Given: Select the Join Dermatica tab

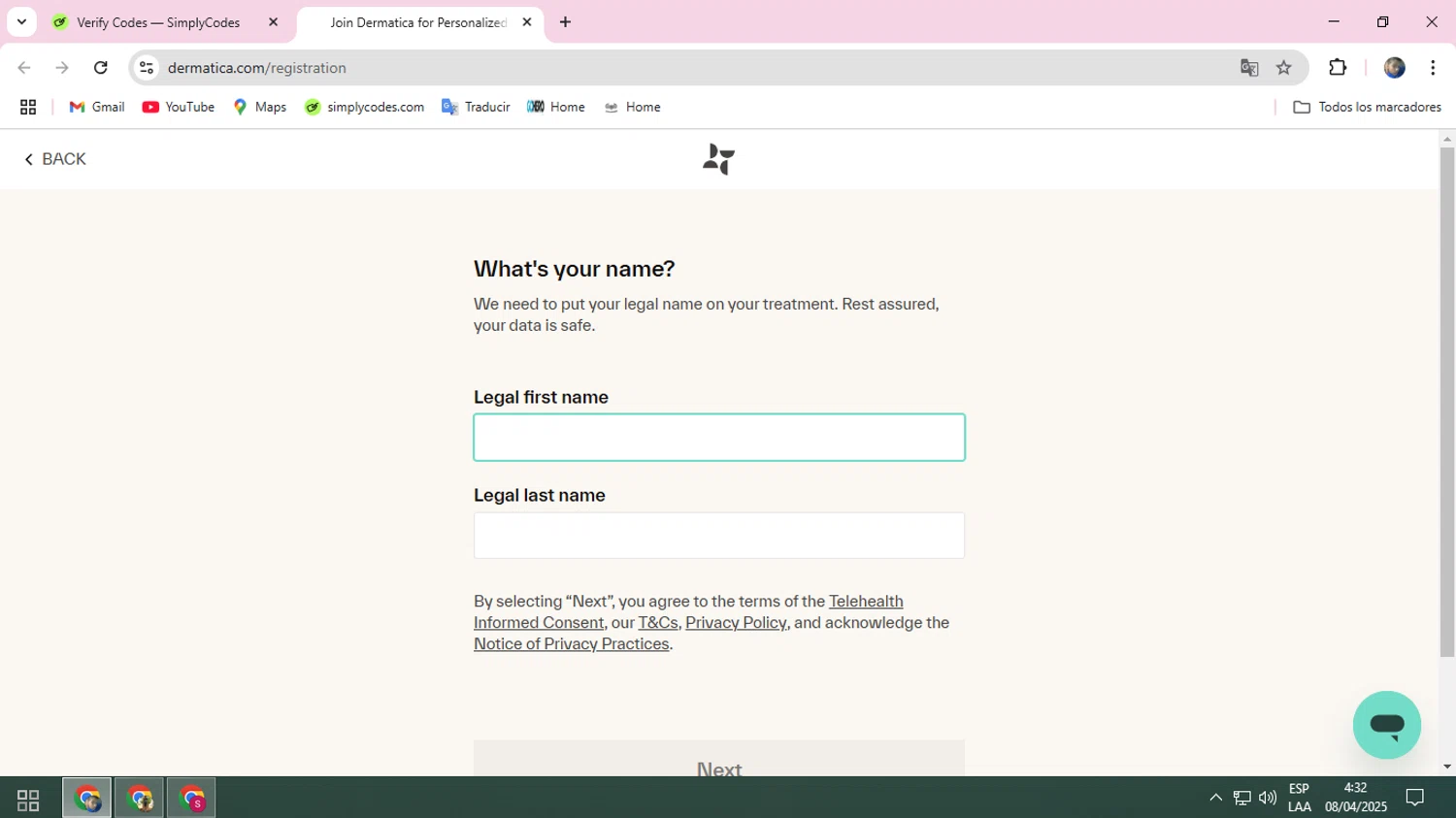Looking at the screenshot, I should [418, 22].
